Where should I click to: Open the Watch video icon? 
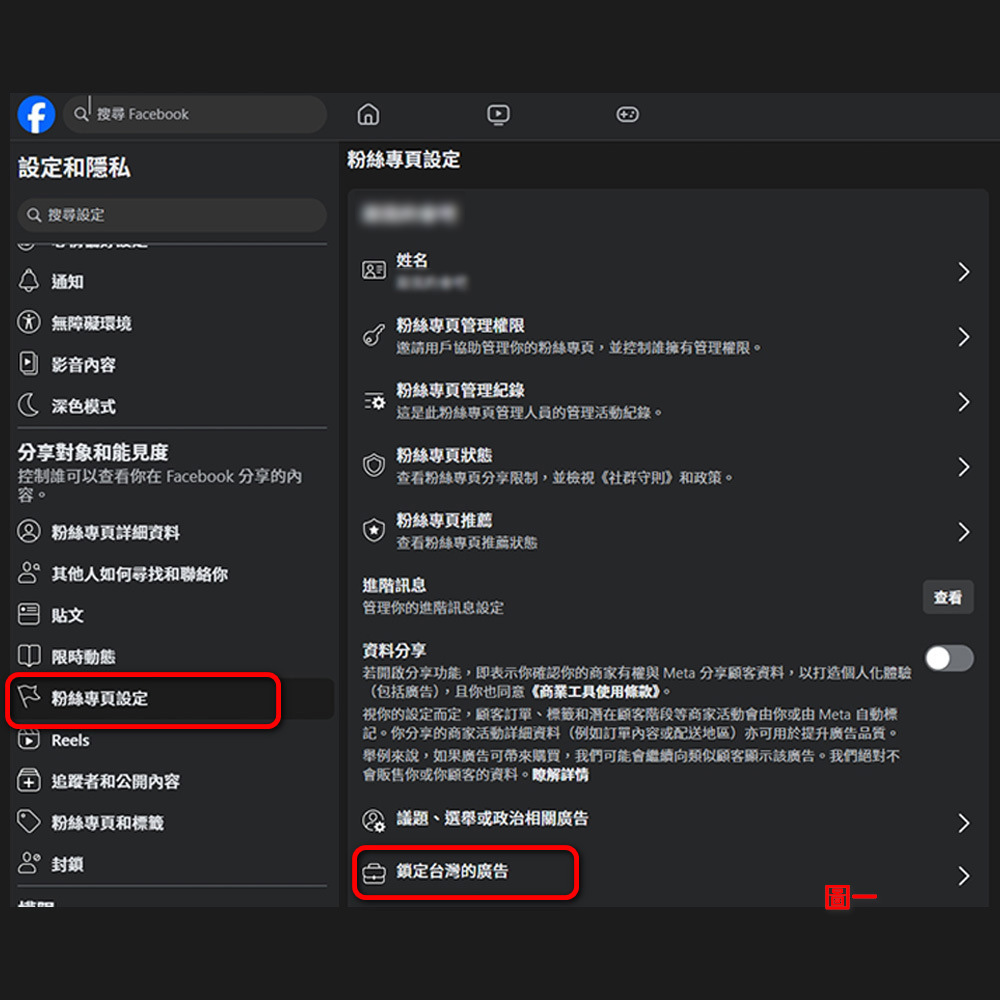(498, 115)
